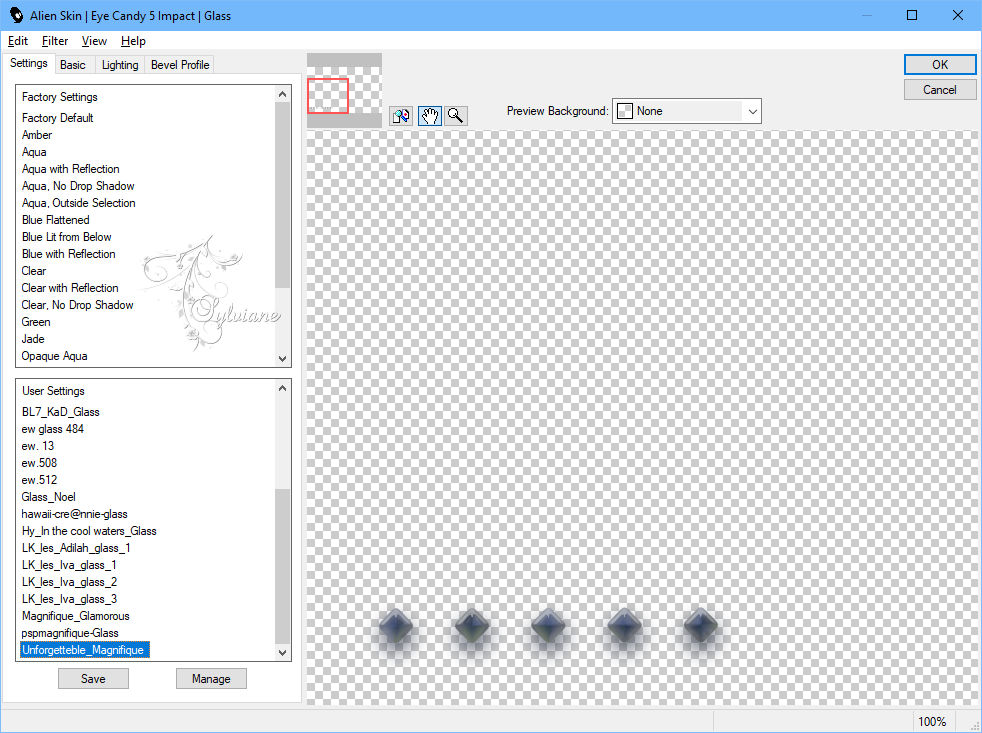The height and width of the screenshot is (733, 982).
Task: Select ew glass 484 user setting
Action: 52,429
